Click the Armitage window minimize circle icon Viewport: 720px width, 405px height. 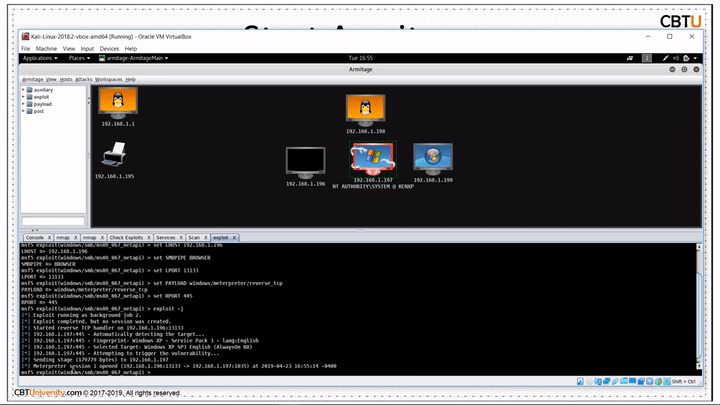click(672, 69)
